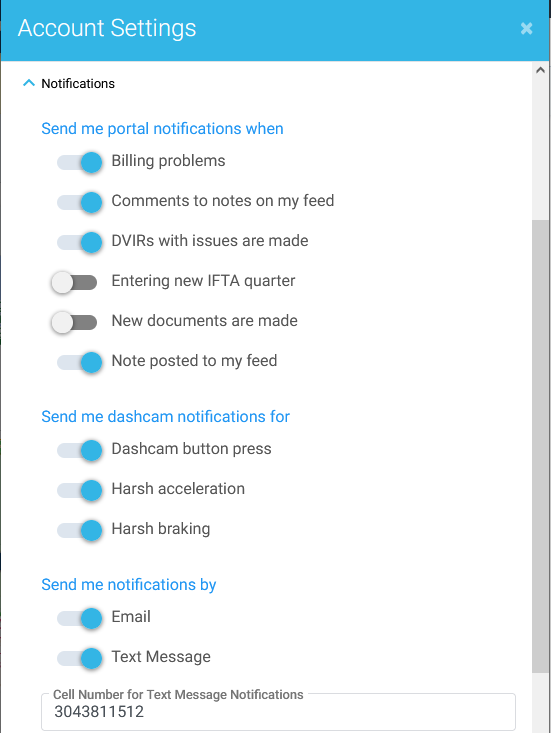Enable Entering new IFTA quarter toggle
The height and width of the screenshot is (733, 551).
[74, 282]
